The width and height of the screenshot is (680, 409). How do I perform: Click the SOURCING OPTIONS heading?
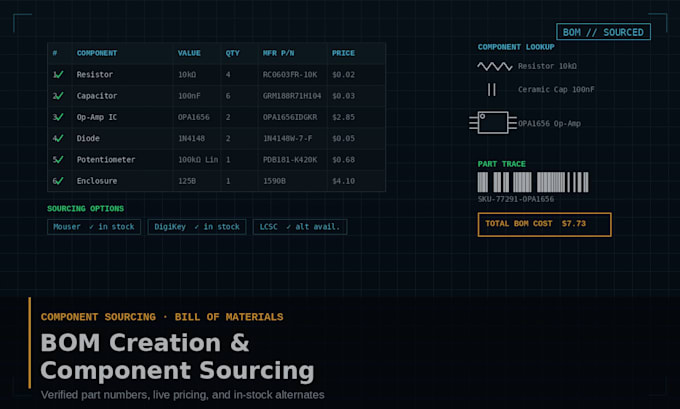tap(85, 209)
